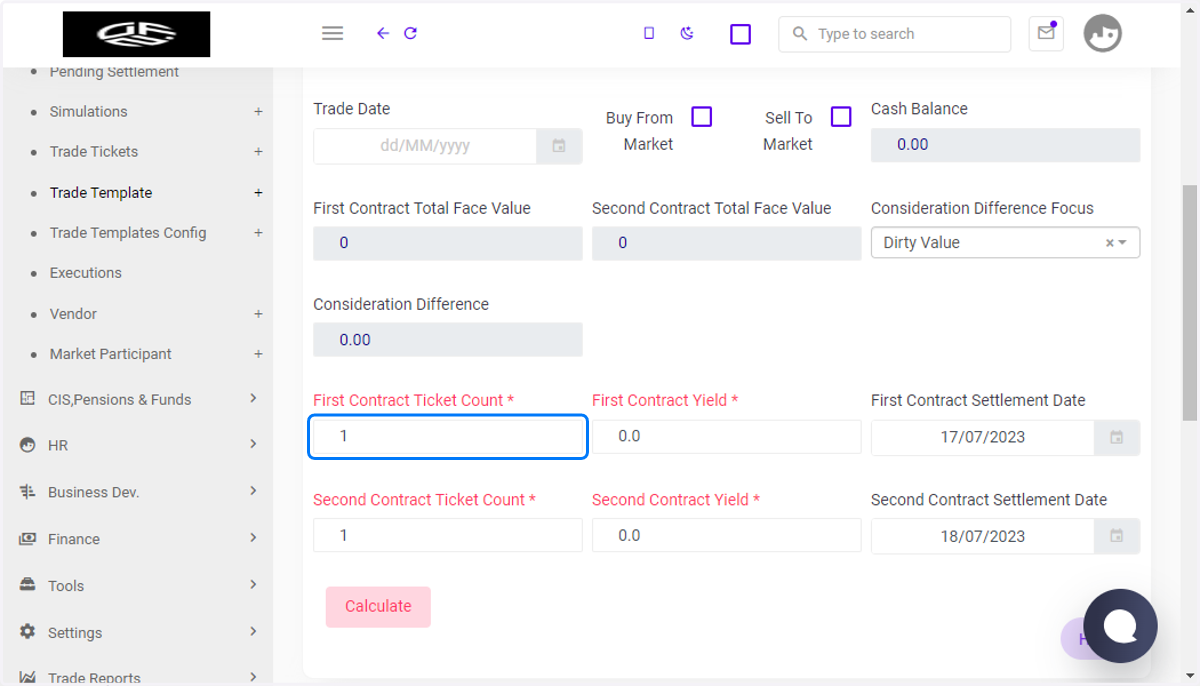Viewport: 1200px width, 686px height.
Task: Expand the Business Dev. chevron
Action: point(253,491)
